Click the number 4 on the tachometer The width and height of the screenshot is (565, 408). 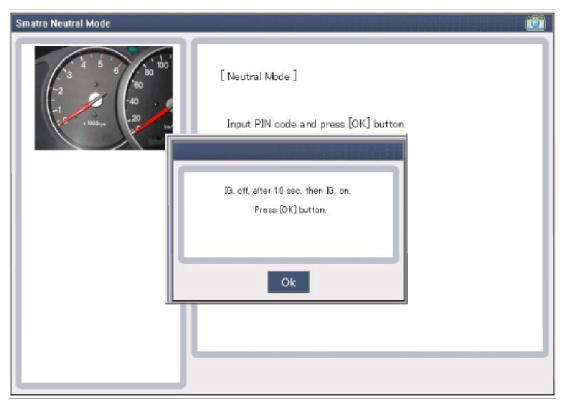point(83,65)
